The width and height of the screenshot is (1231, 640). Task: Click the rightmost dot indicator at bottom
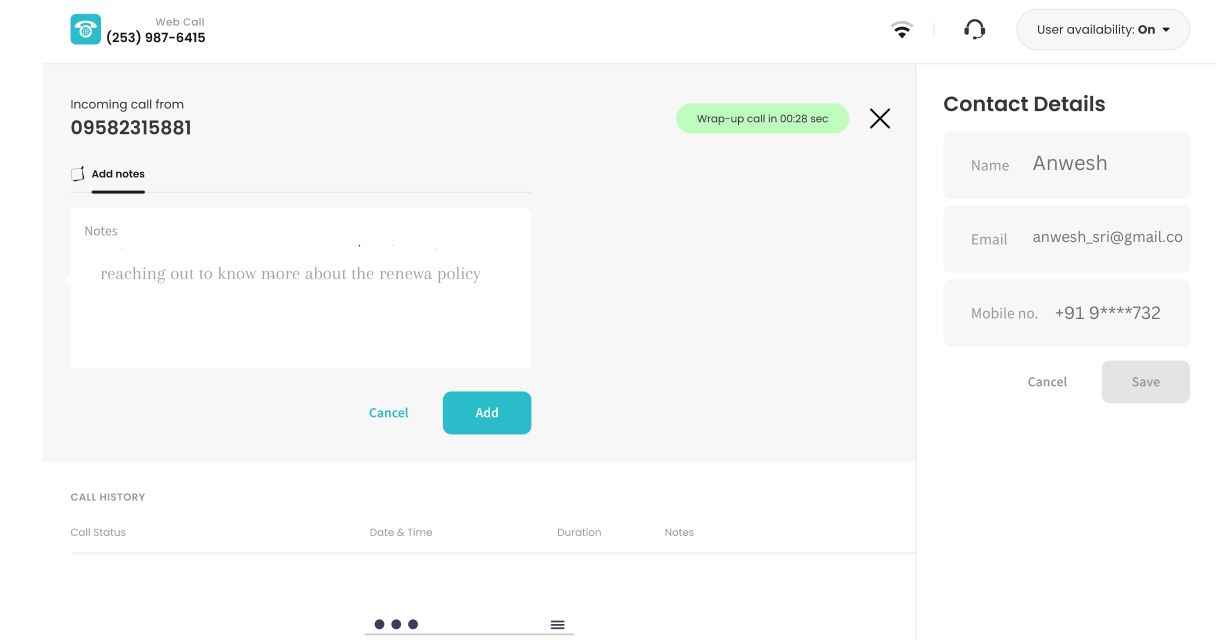click(411, 623)
